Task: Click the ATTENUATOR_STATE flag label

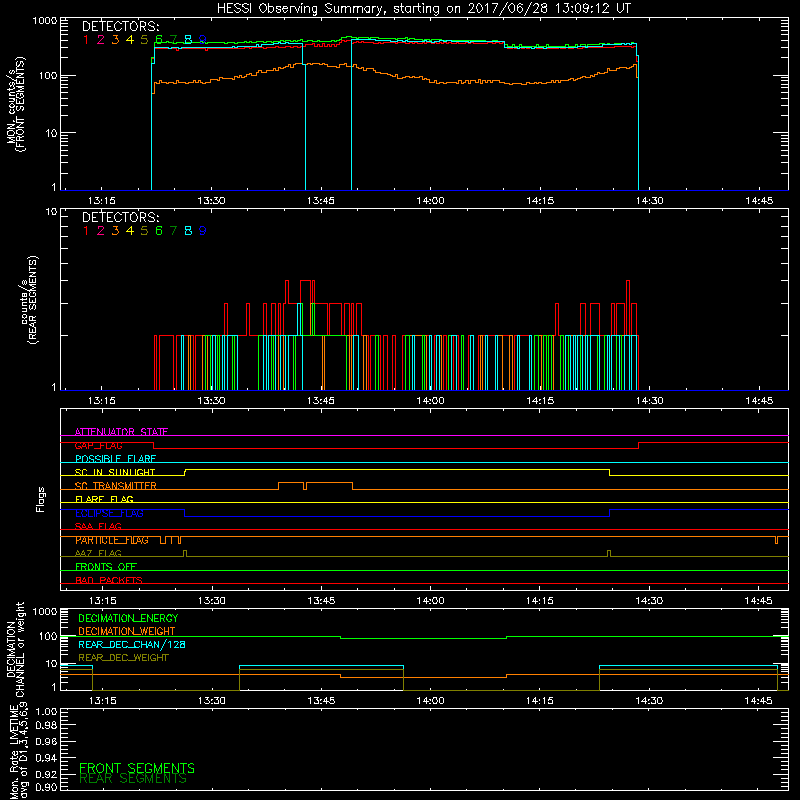Action: [x=121, y=432]
